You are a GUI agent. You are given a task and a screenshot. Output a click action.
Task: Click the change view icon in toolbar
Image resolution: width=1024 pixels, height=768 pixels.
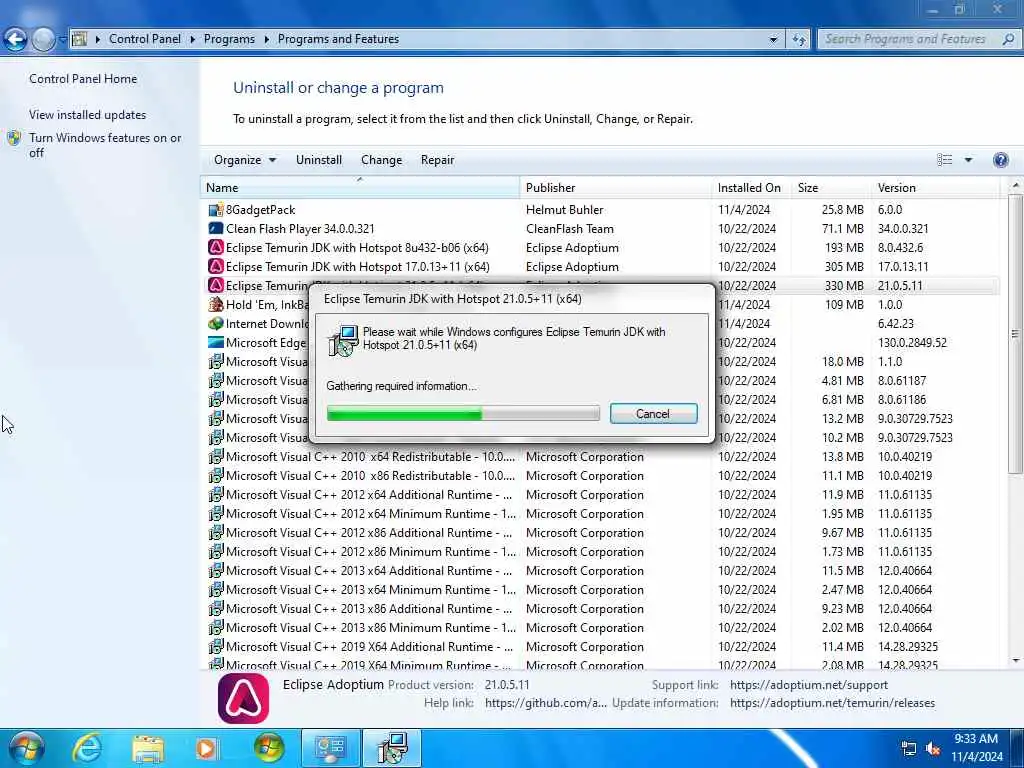click(944, 160)
